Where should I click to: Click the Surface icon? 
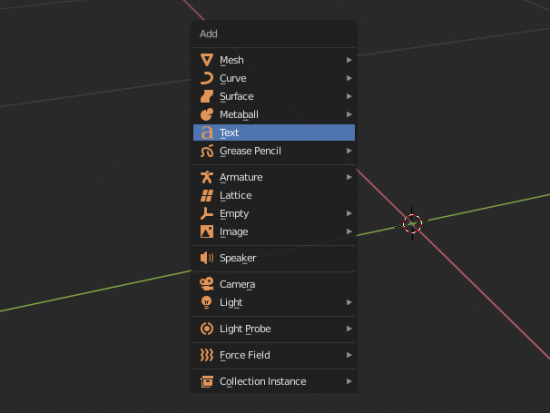point(207,96)
